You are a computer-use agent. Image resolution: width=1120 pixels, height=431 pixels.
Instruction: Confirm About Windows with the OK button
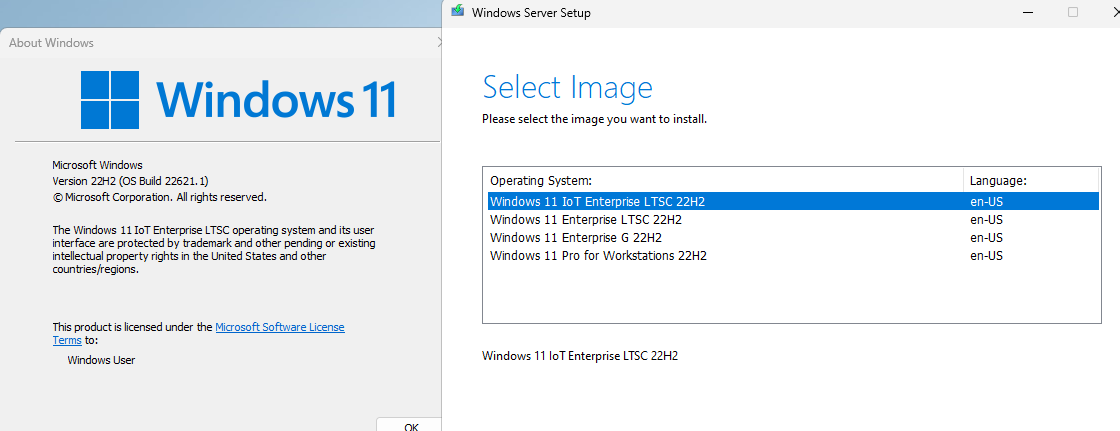[x=410, y=425]
